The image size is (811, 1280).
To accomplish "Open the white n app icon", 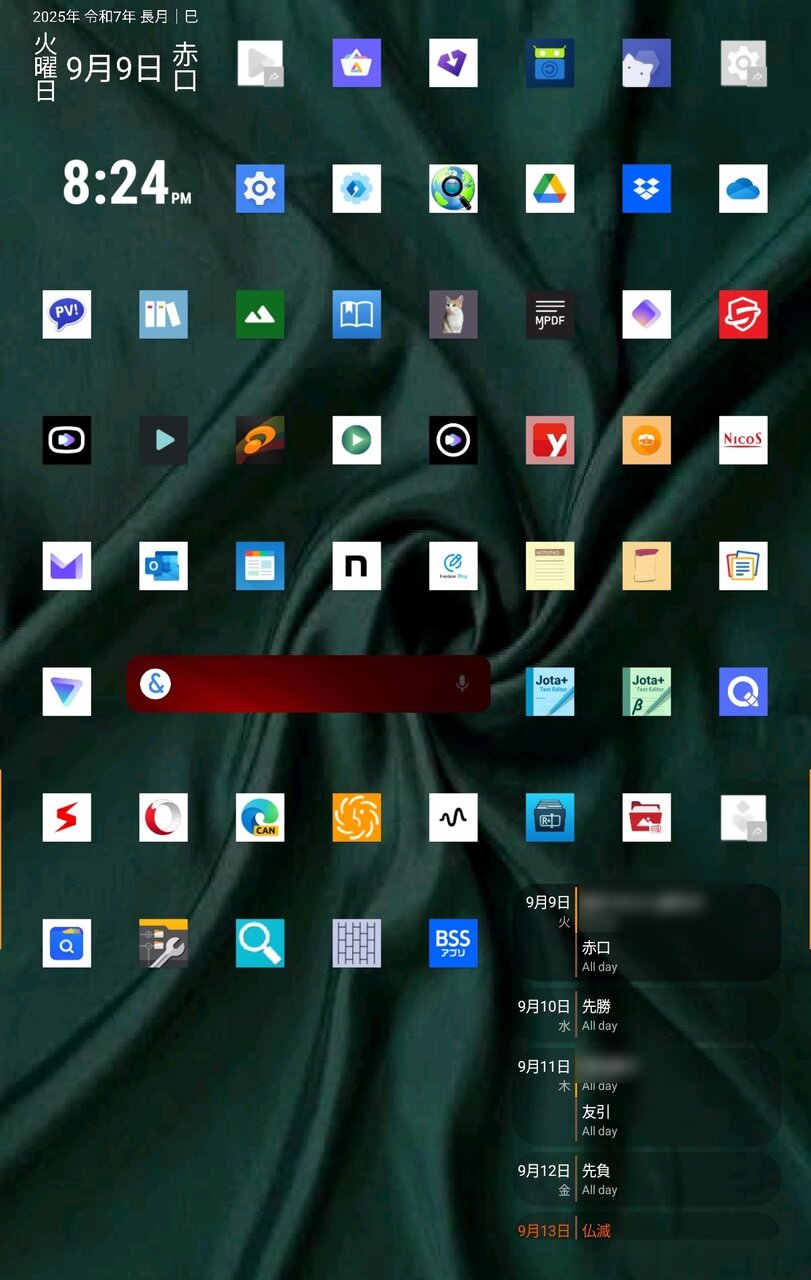I will [x=357, y=566].
